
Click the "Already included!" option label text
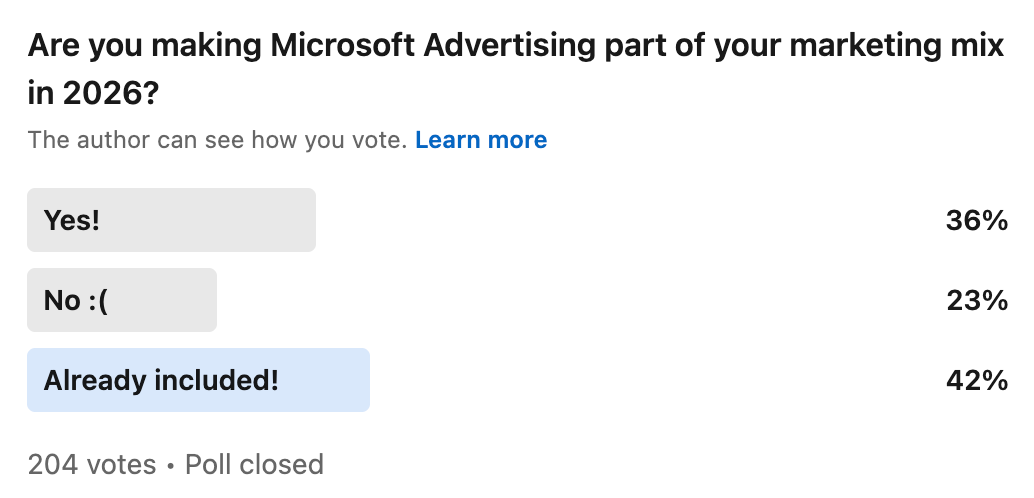161,380
